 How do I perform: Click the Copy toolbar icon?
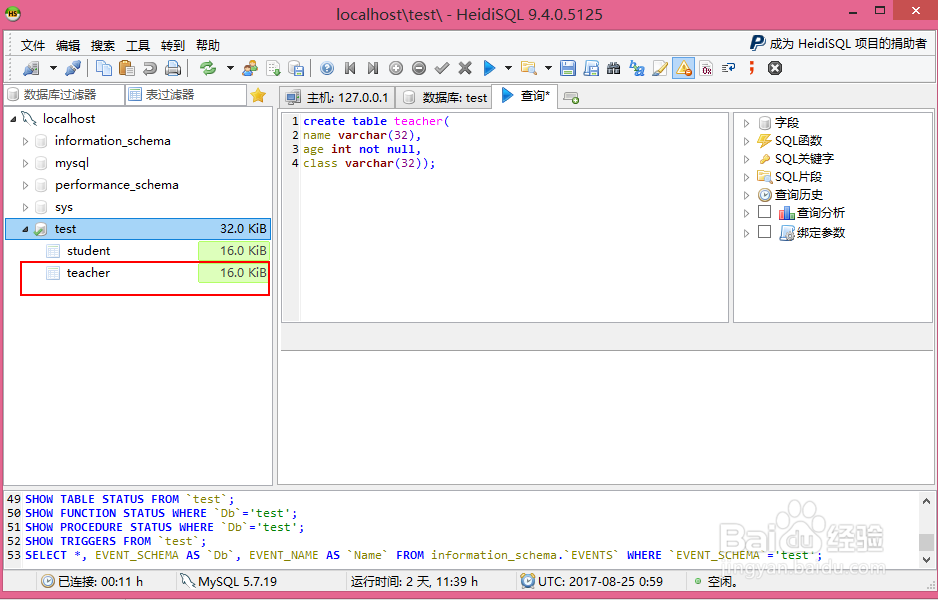(104, 68)
